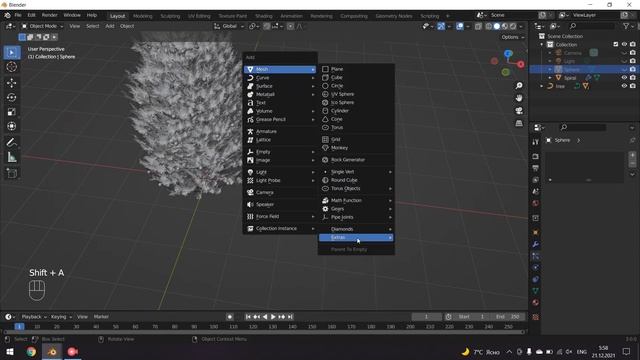Image resolution: width=640 pixels, height=360 pixels.
Task: Expand the Collection tree in outliner
Action: pyautogui.click(x=542, y=44)
